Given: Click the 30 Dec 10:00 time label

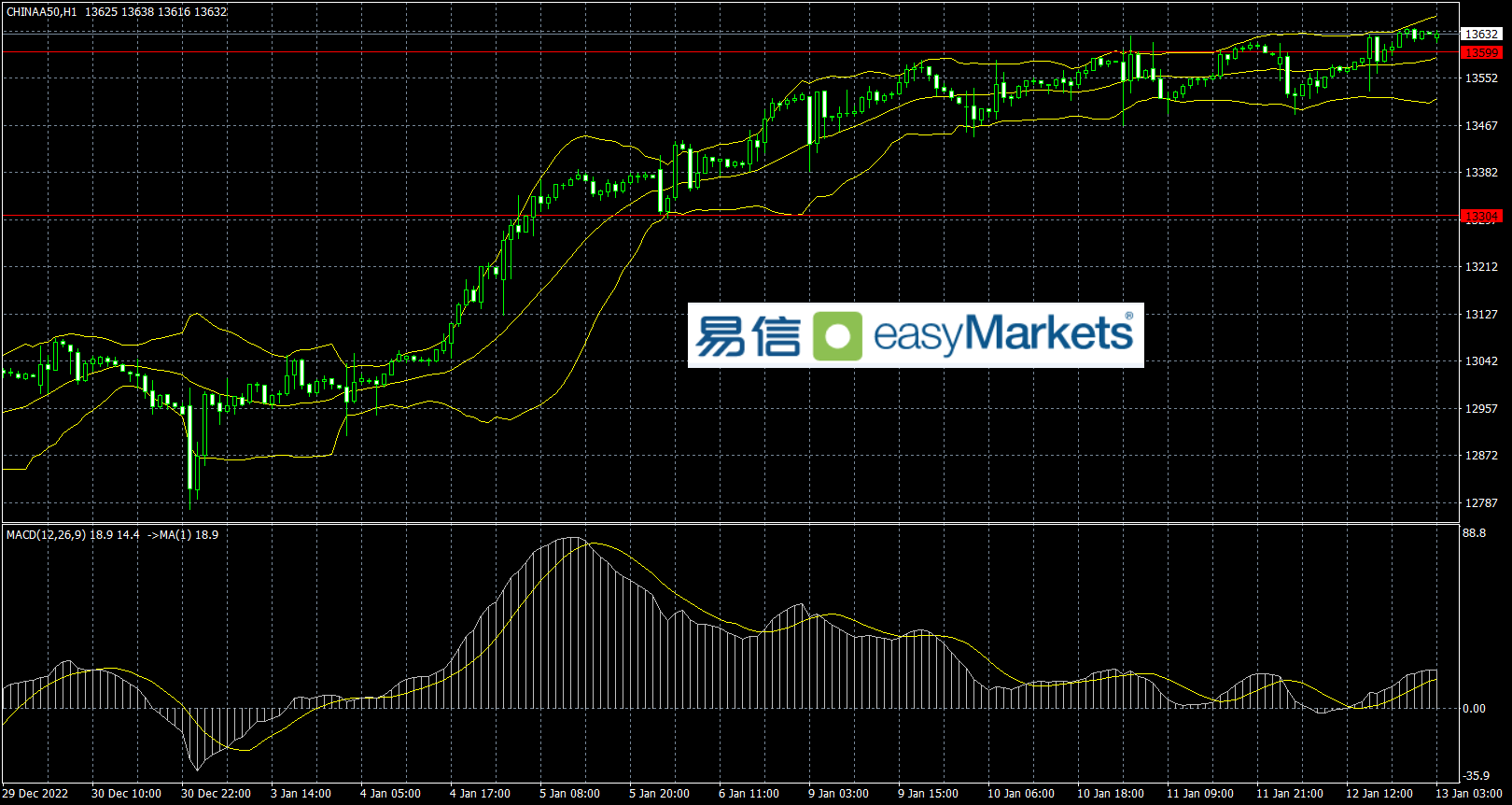Looking at the screenshot, I should 126,794.
